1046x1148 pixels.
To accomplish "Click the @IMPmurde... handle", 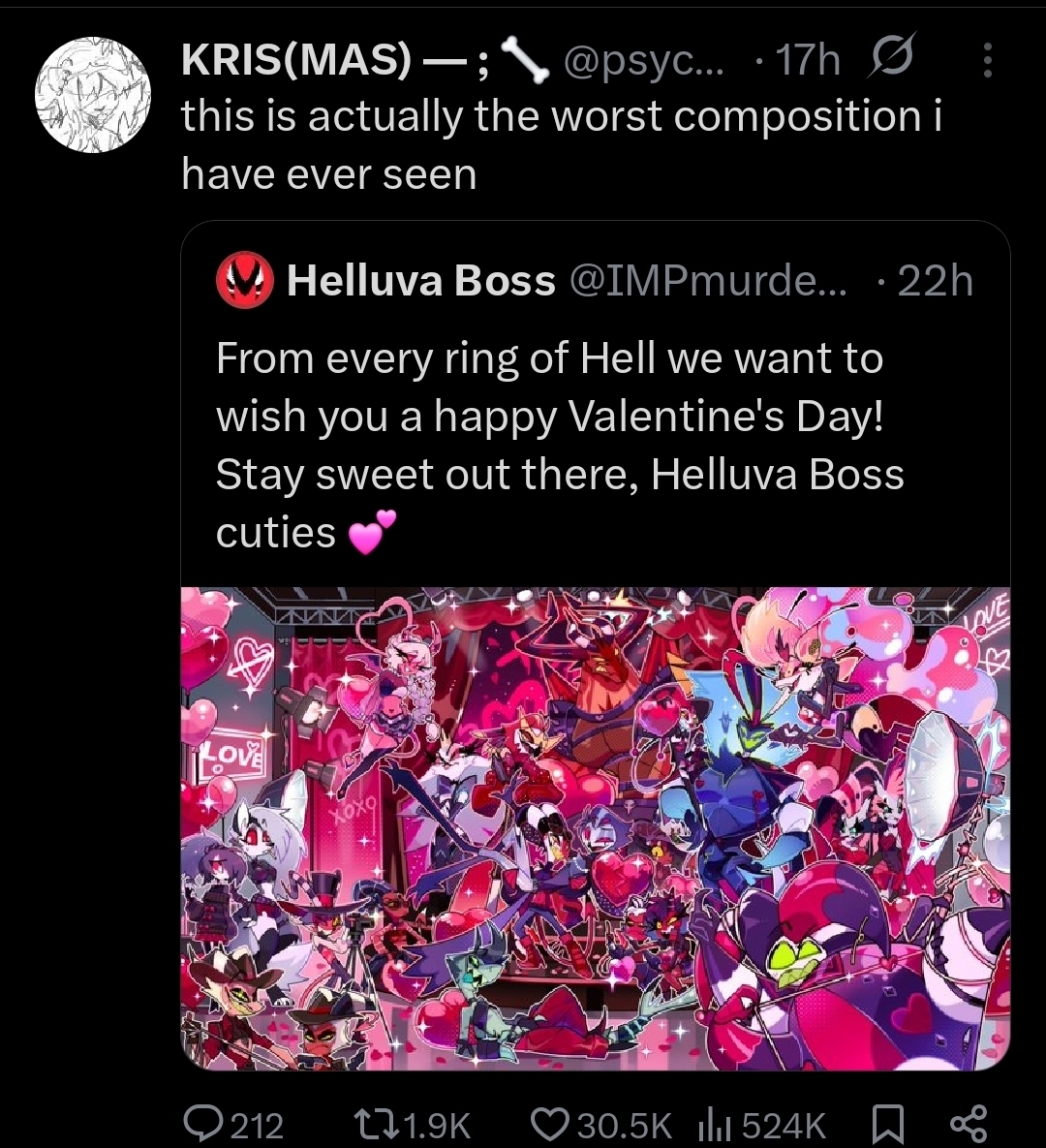I will (711, 281).
